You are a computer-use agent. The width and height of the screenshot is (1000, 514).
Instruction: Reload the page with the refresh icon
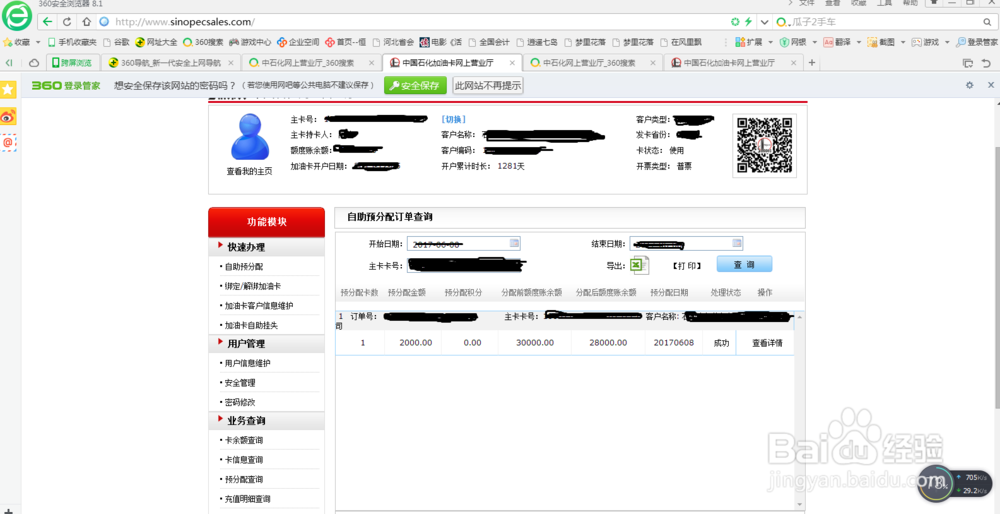point(67,22)
